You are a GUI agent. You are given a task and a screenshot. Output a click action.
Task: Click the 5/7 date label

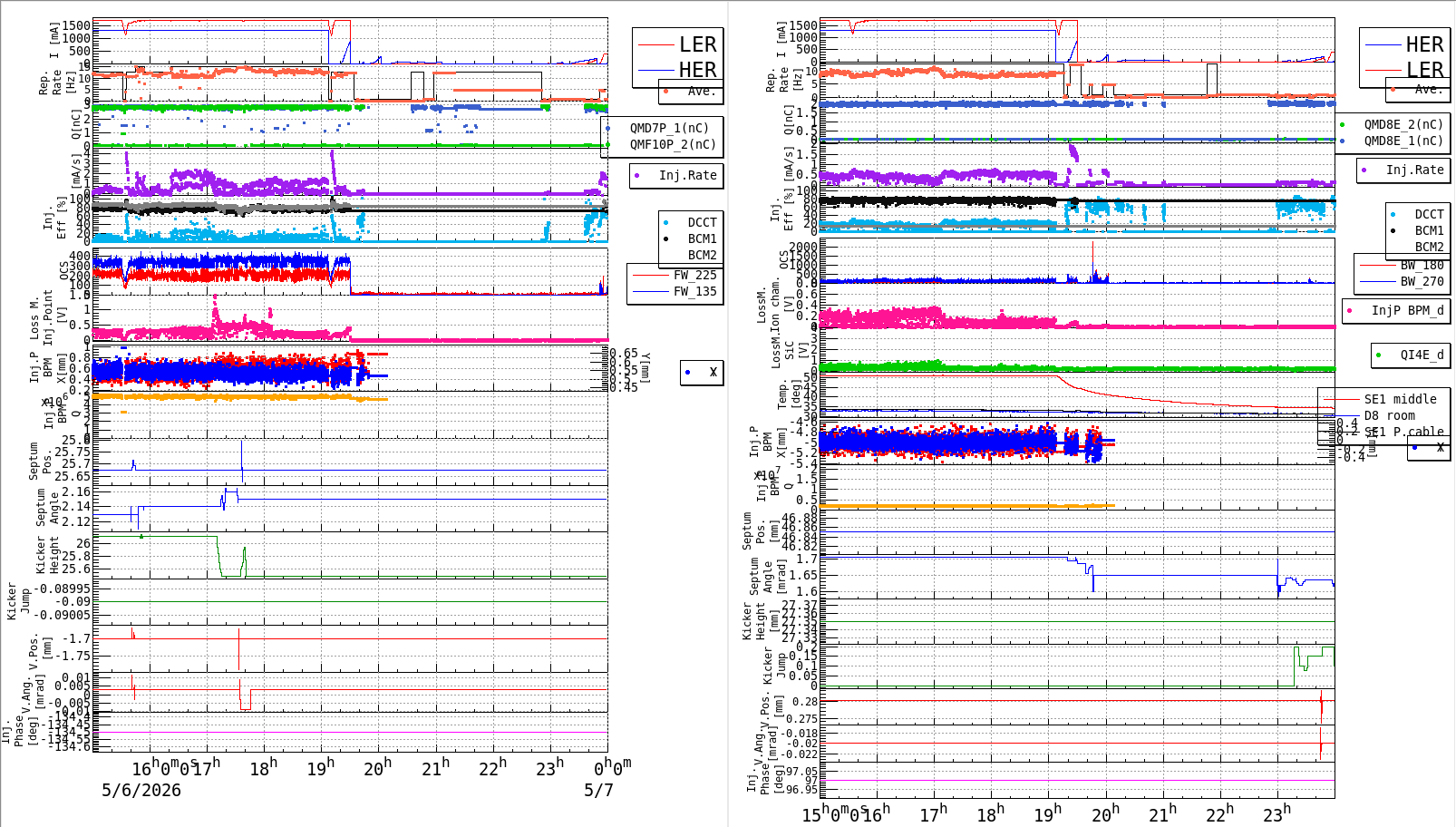[x=598, y=790]
